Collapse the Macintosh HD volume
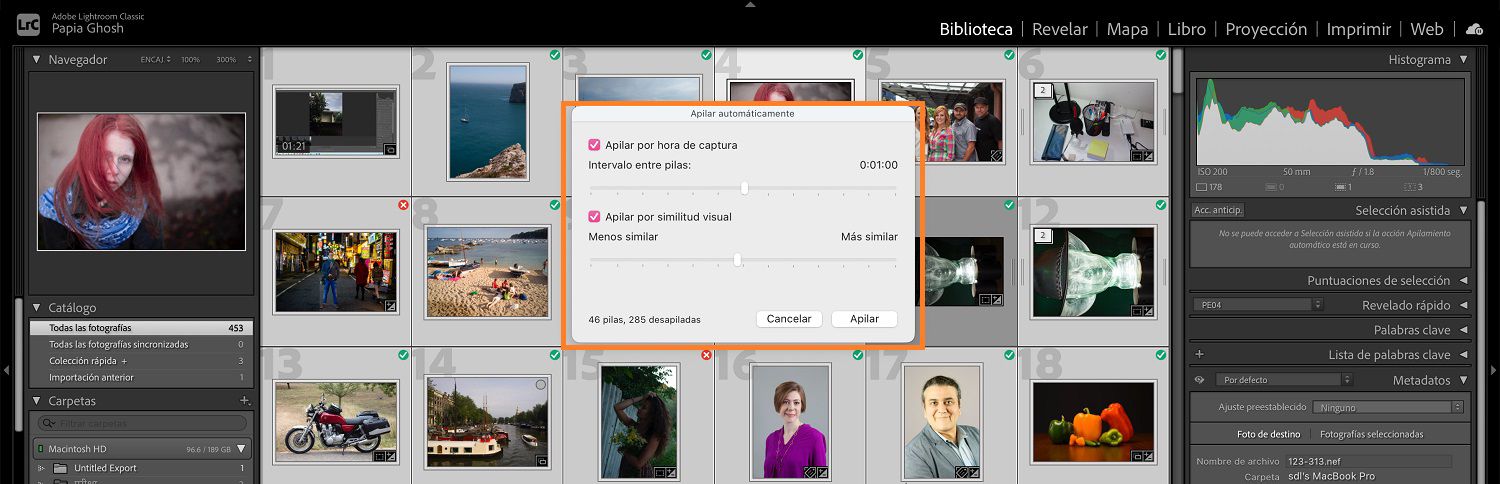The width and height of the screenshot is (1500, 484). (241, 449)
